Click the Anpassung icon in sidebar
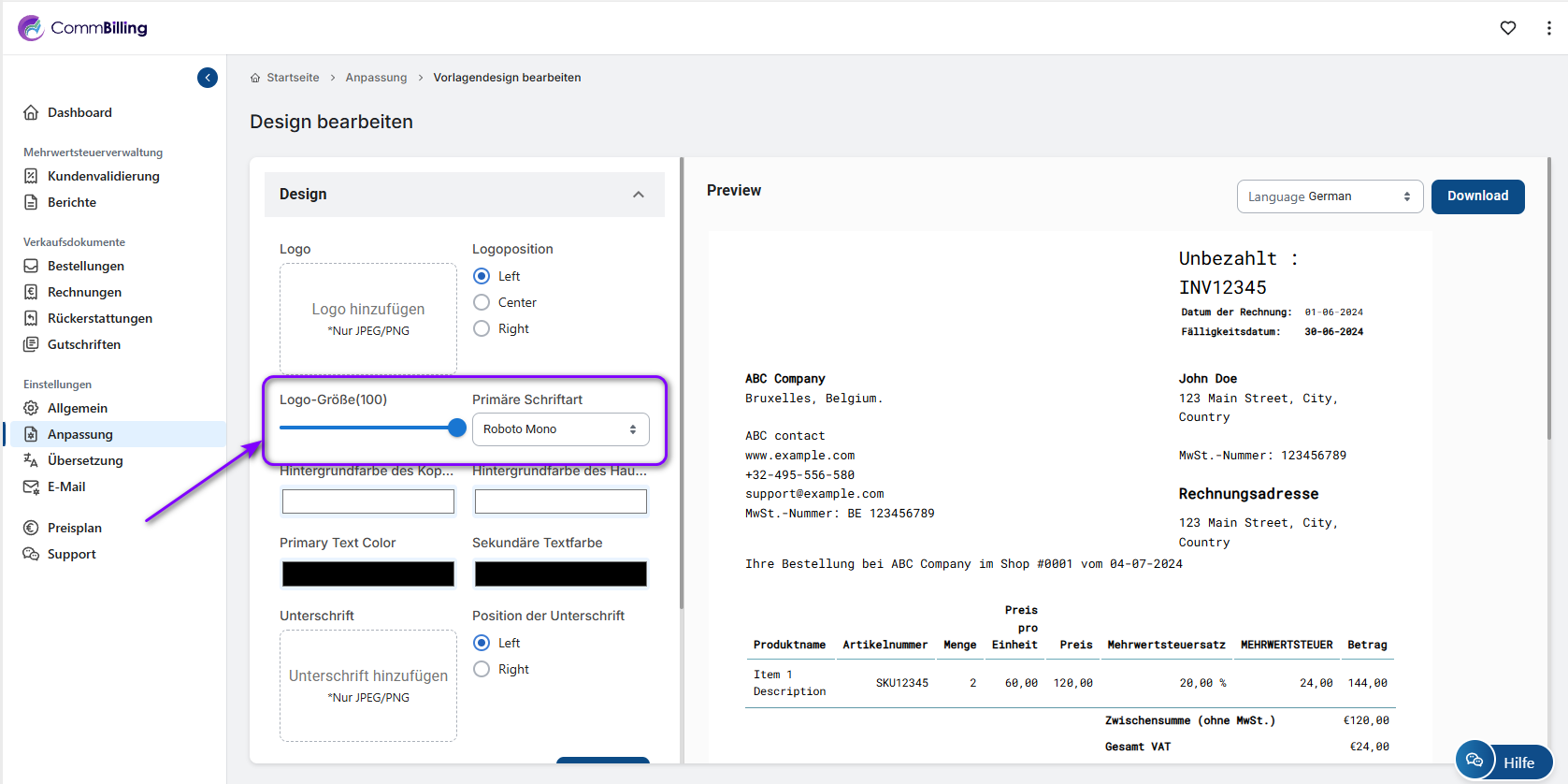 (x=31, y=434)
